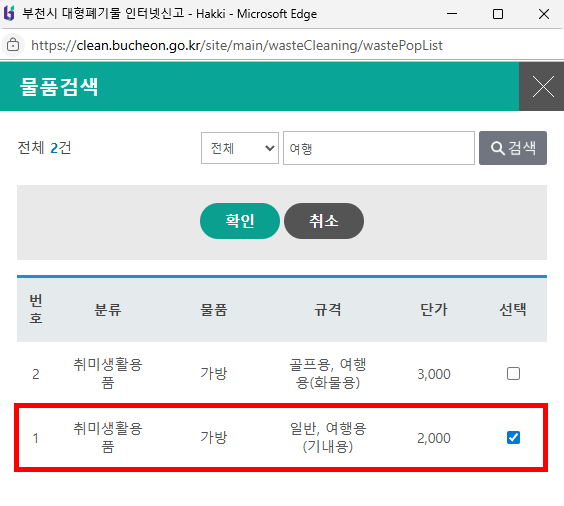Click the Hakki app icon in title bar
Screen dimensions: 564x506
click(9, 14)
